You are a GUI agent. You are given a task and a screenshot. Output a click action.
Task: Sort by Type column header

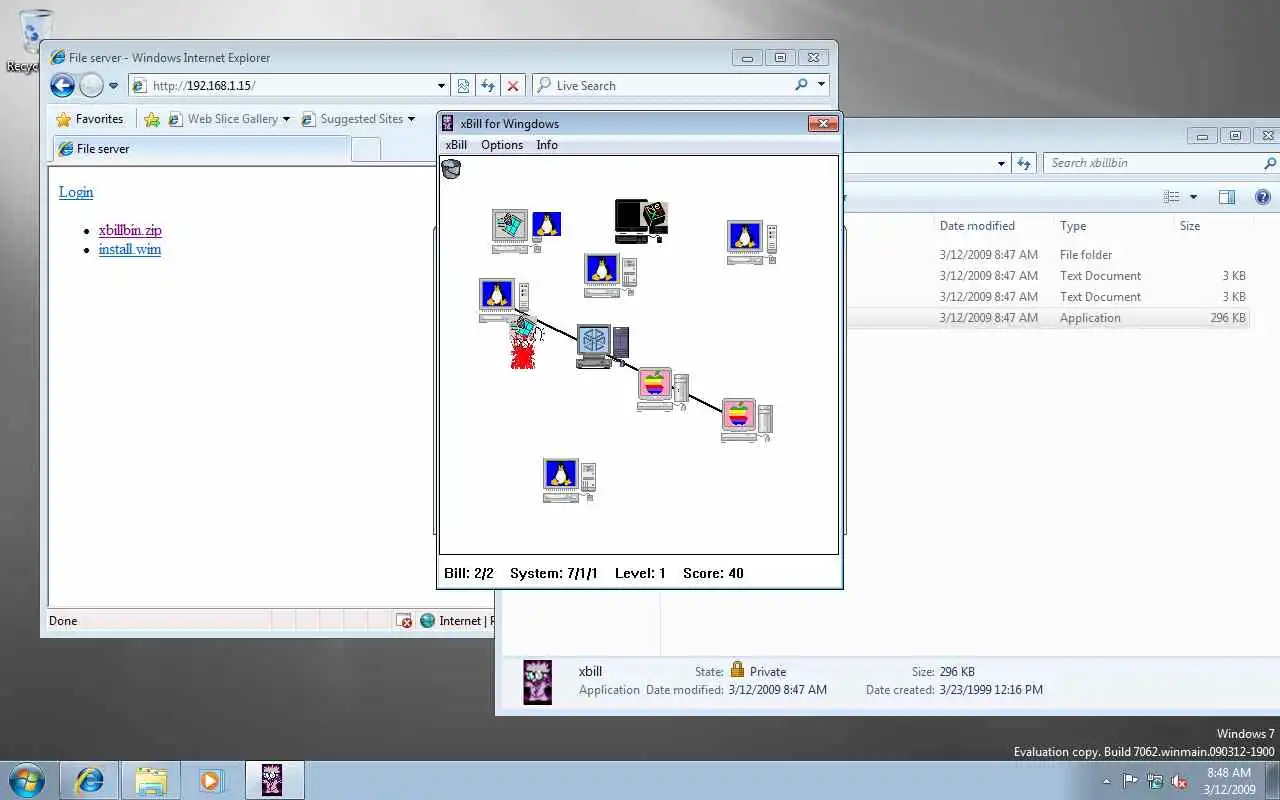click(x=1073, y=226)
